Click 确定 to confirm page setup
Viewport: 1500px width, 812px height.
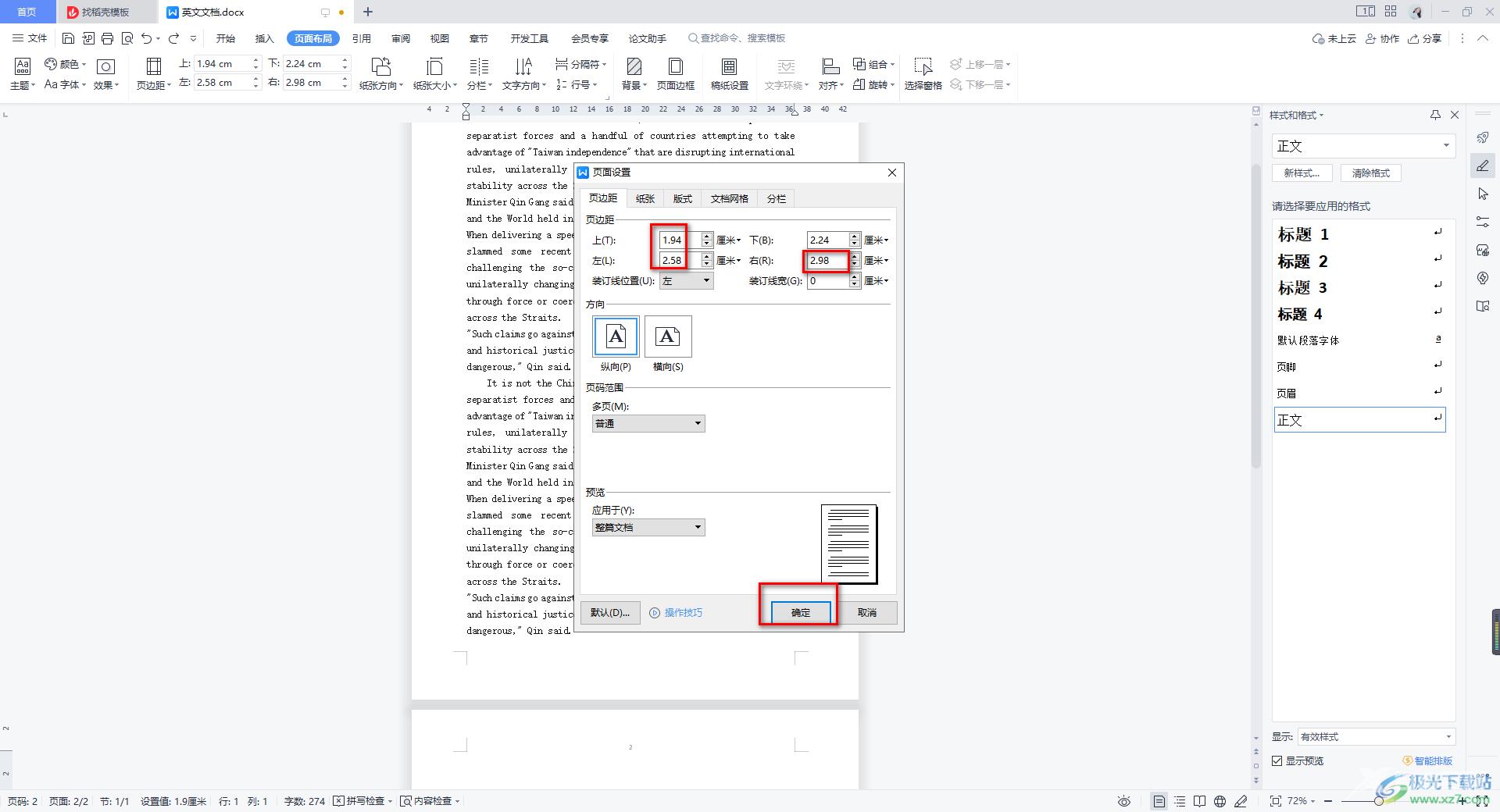click(x=801, y=612)
